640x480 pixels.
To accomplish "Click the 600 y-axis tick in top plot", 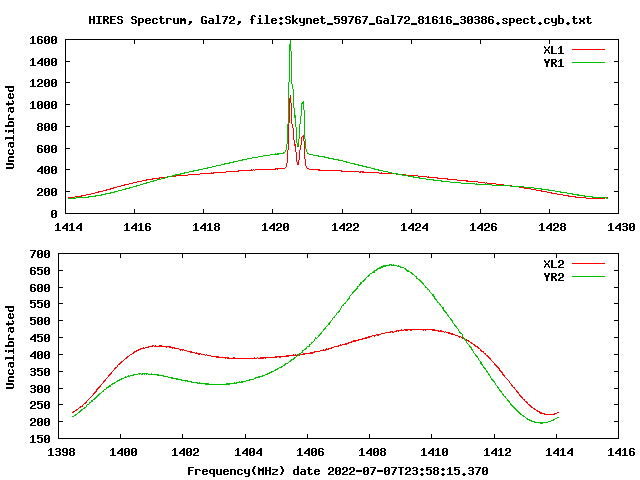I will 47,149.
